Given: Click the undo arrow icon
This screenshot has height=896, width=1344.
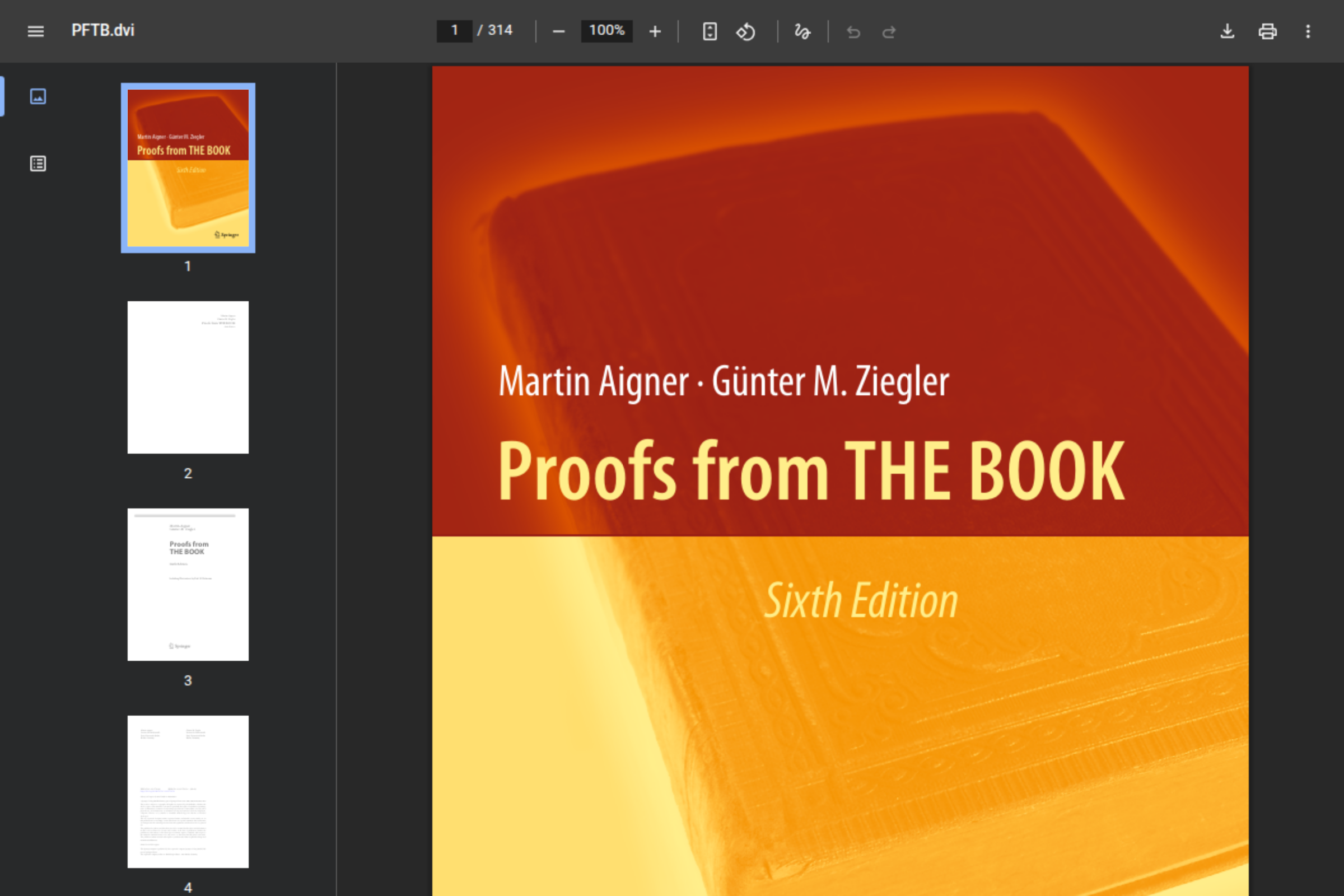Looking at the screenshot, I should [853, 31].
